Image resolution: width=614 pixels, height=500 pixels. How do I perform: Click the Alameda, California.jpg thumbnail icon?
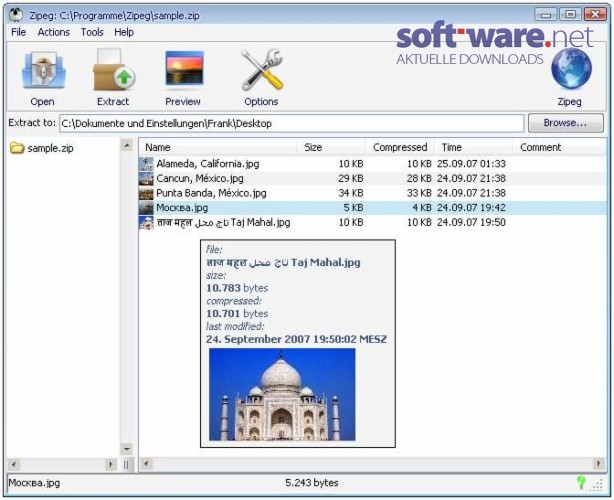(146, 164)
